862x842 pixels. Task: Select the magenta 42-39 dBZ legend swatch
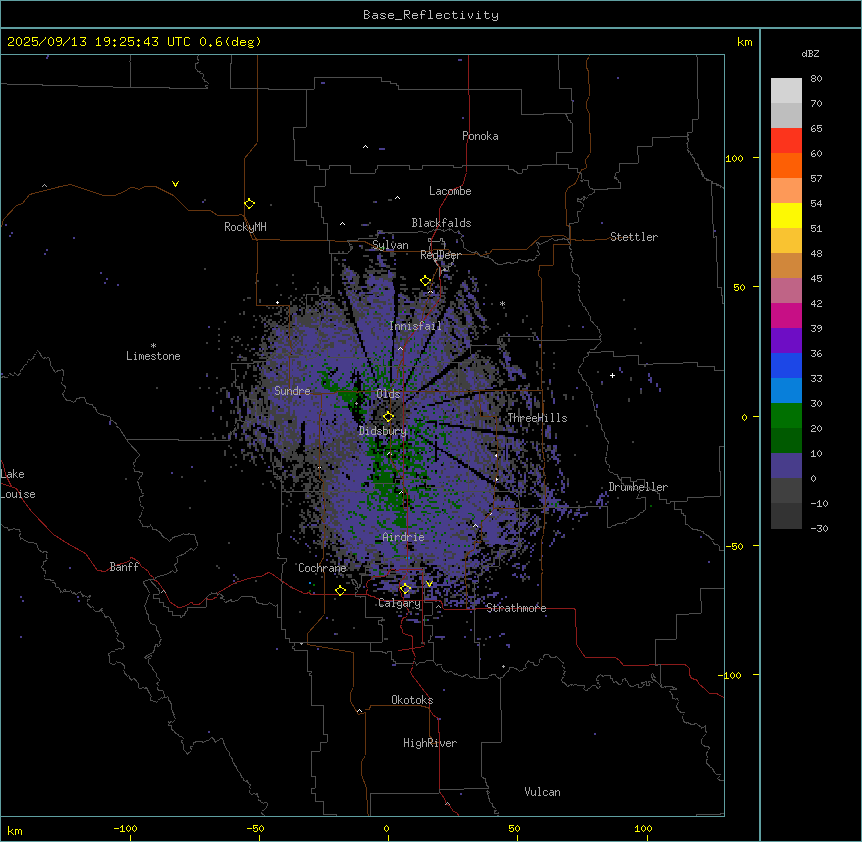pos(786,315)
